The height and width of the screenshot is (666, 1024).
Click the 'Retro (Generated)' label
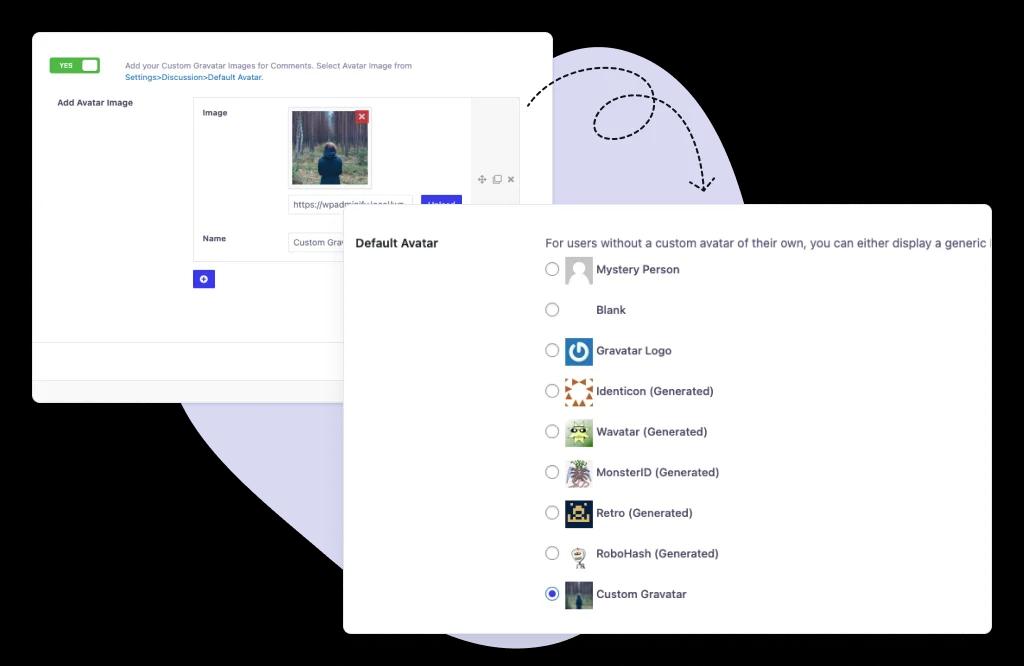coord(644,513)
